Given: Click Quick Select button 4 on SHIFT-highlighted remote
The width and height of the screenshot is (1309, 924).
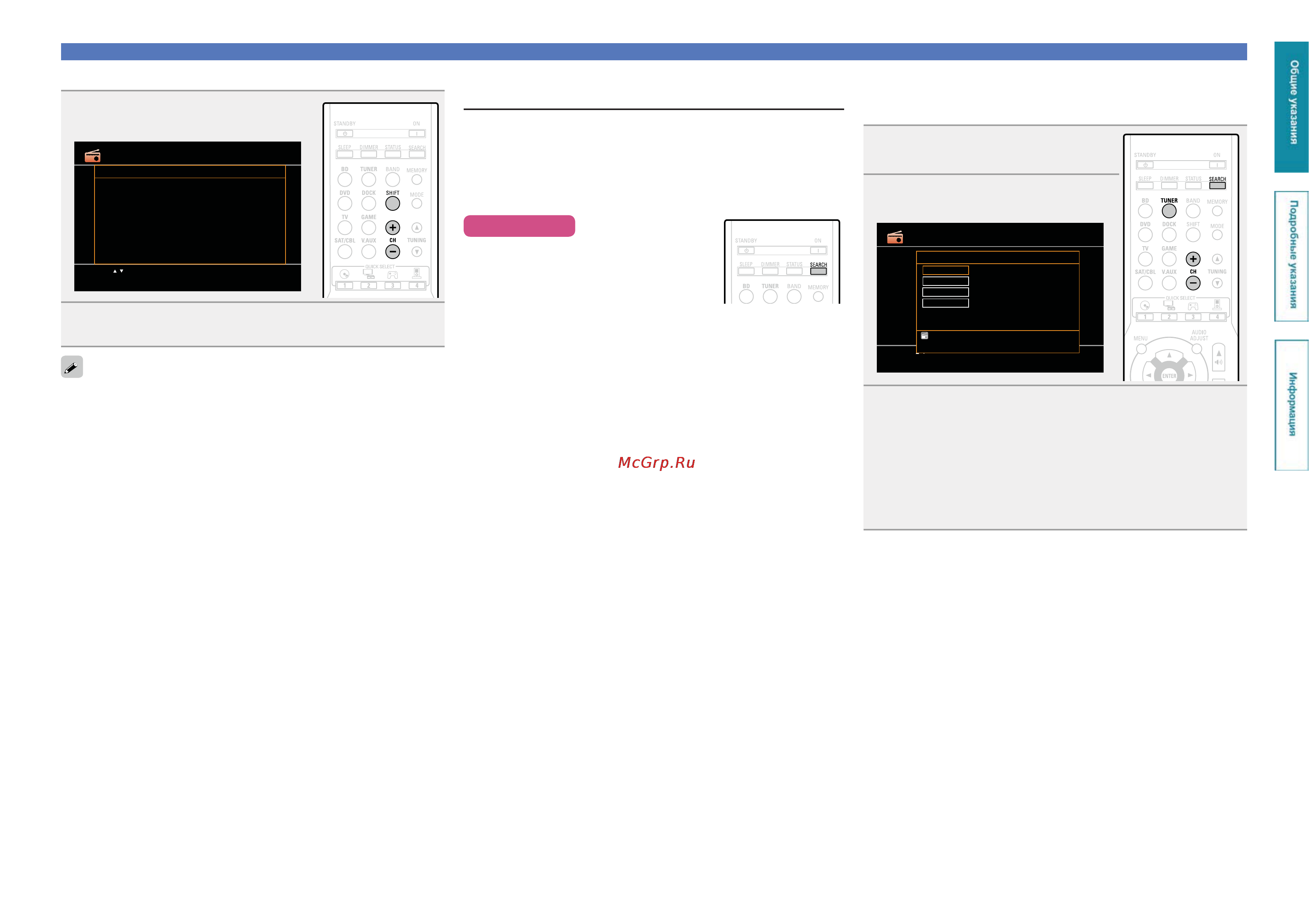Looking at the screenshot, I should coord(417,285).
